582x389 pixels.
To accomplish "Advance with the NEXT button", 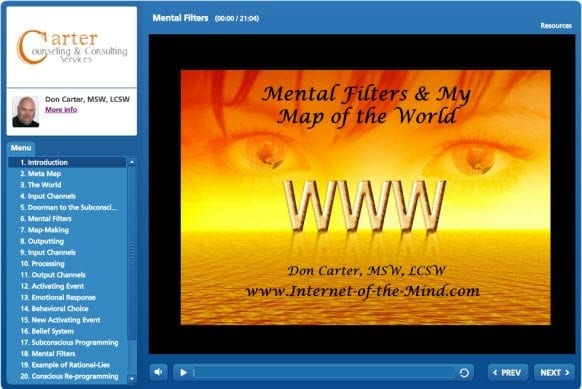I will click(x=554, y=372).
